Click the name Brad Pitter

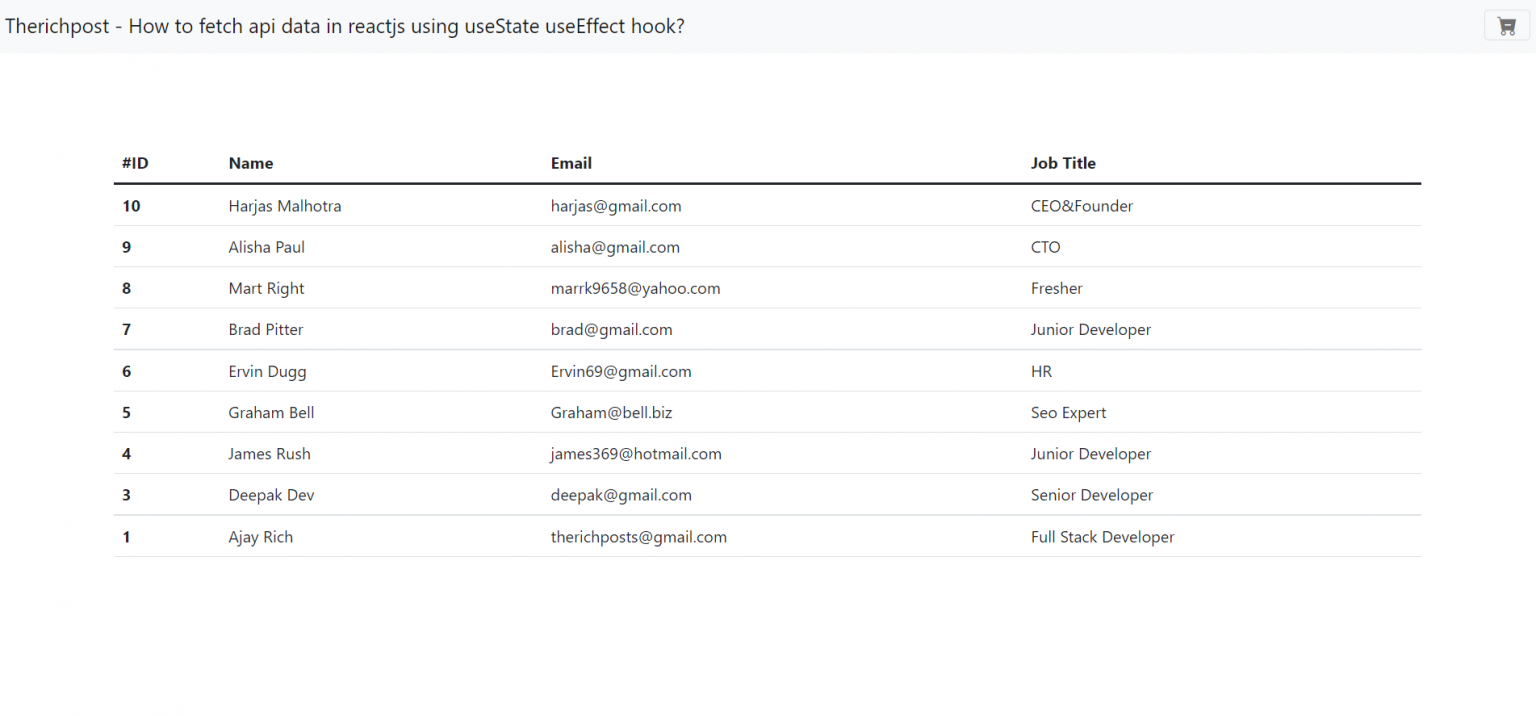coord(266,329)
